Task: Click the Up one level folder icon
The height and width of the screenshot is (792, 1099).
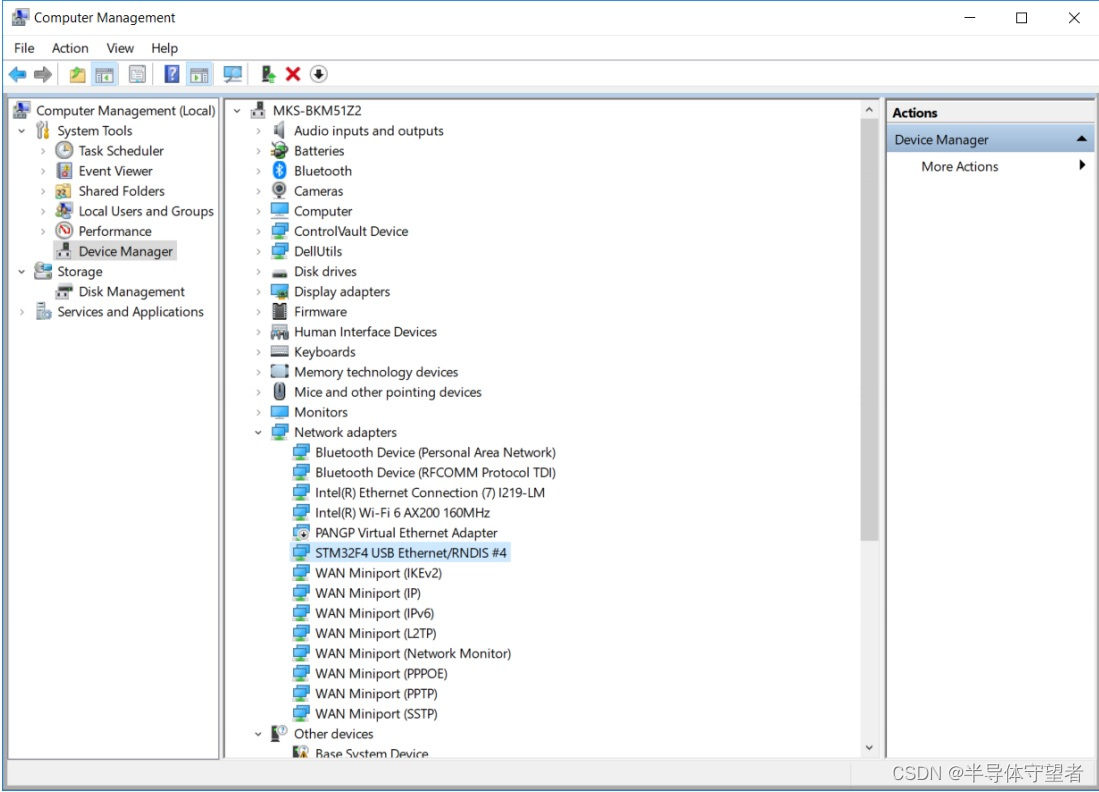Action: coord(77,74)
